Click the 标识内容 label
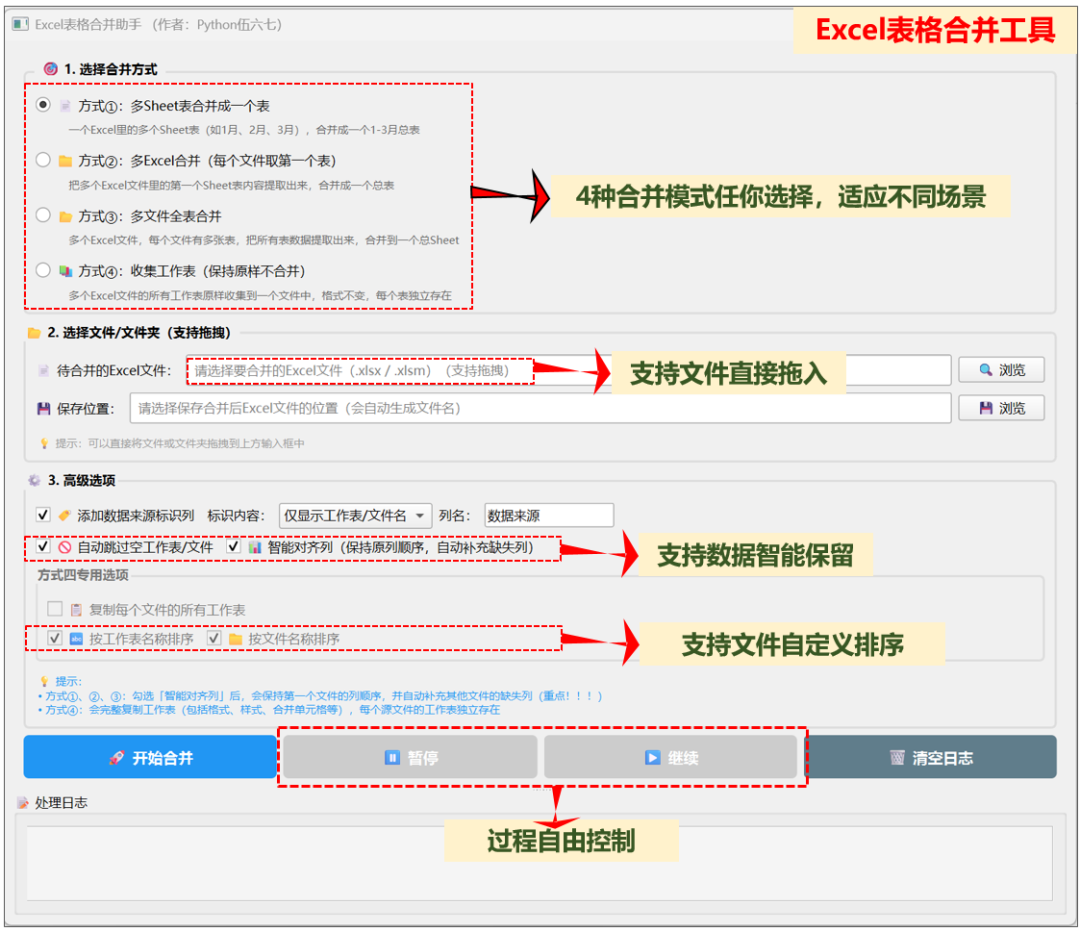This screenshot has width=1080, height=932. pyautogui.click(x=236, y=515)
